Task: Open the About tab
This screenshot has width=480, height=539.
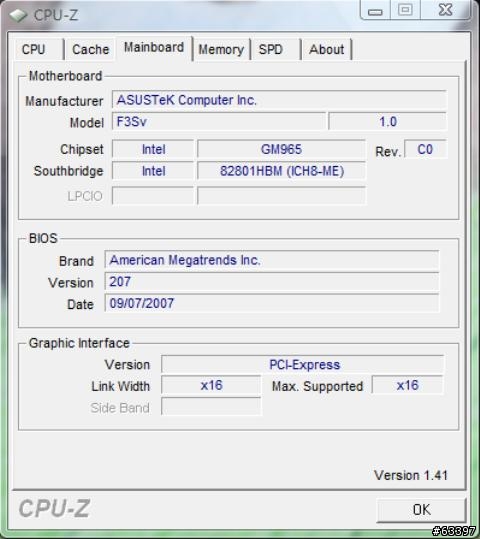Action: [x=326, y=50]
